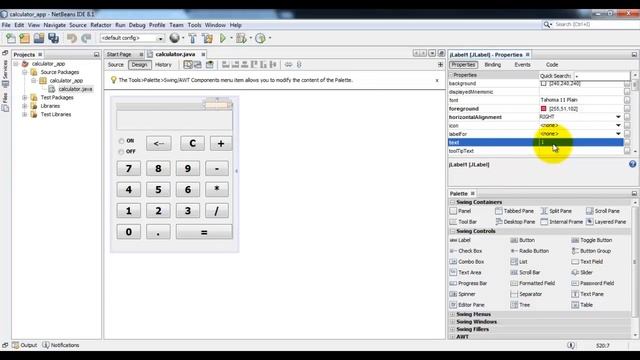The height and width of the screenshot is (360, 640).
Task: Click the Preview Design icon
Action: [209, 64]
